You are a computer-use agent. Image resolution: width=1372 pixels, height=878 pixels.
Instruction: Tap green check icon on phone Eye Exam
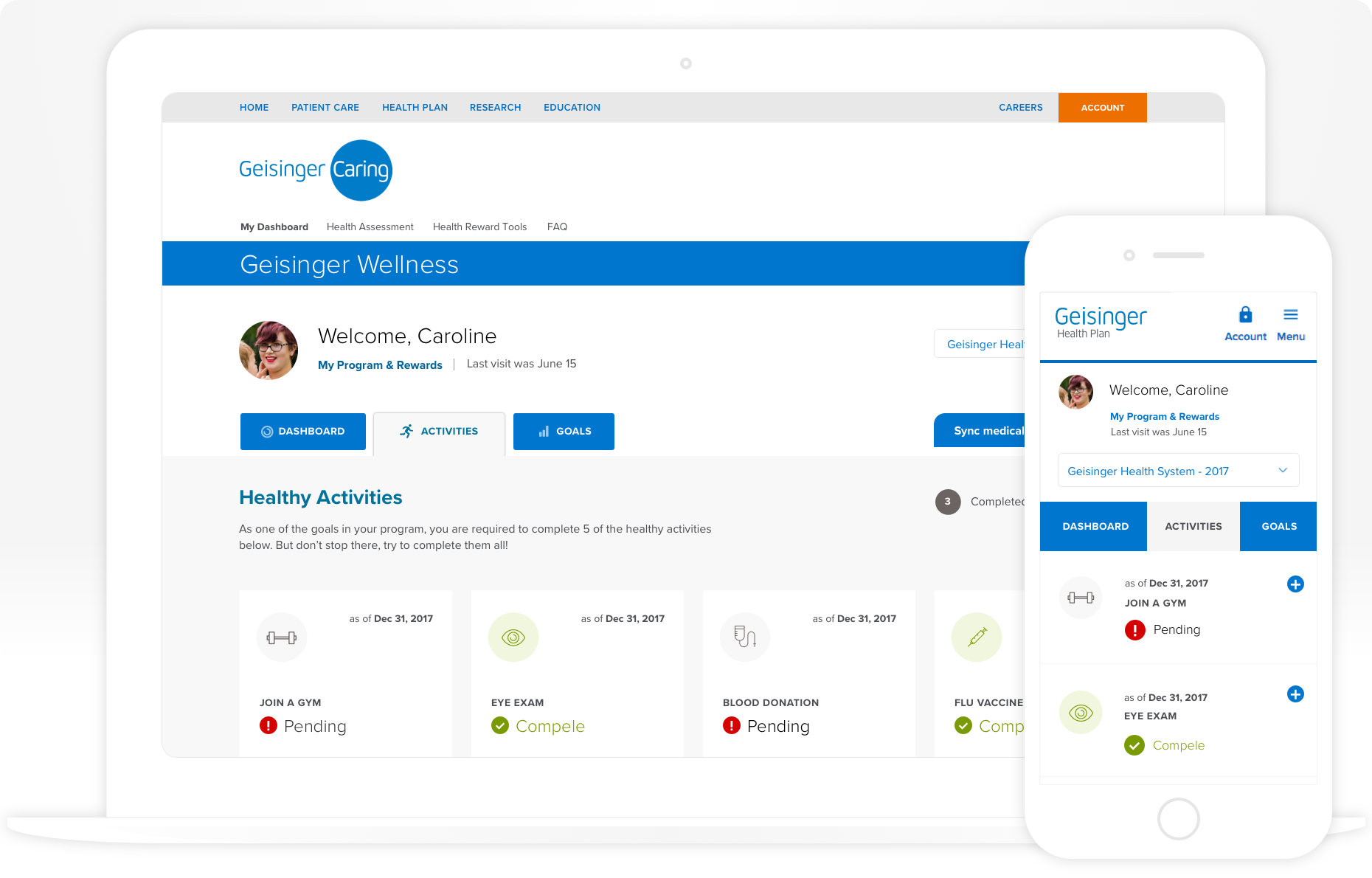[x=1134, y=745]
